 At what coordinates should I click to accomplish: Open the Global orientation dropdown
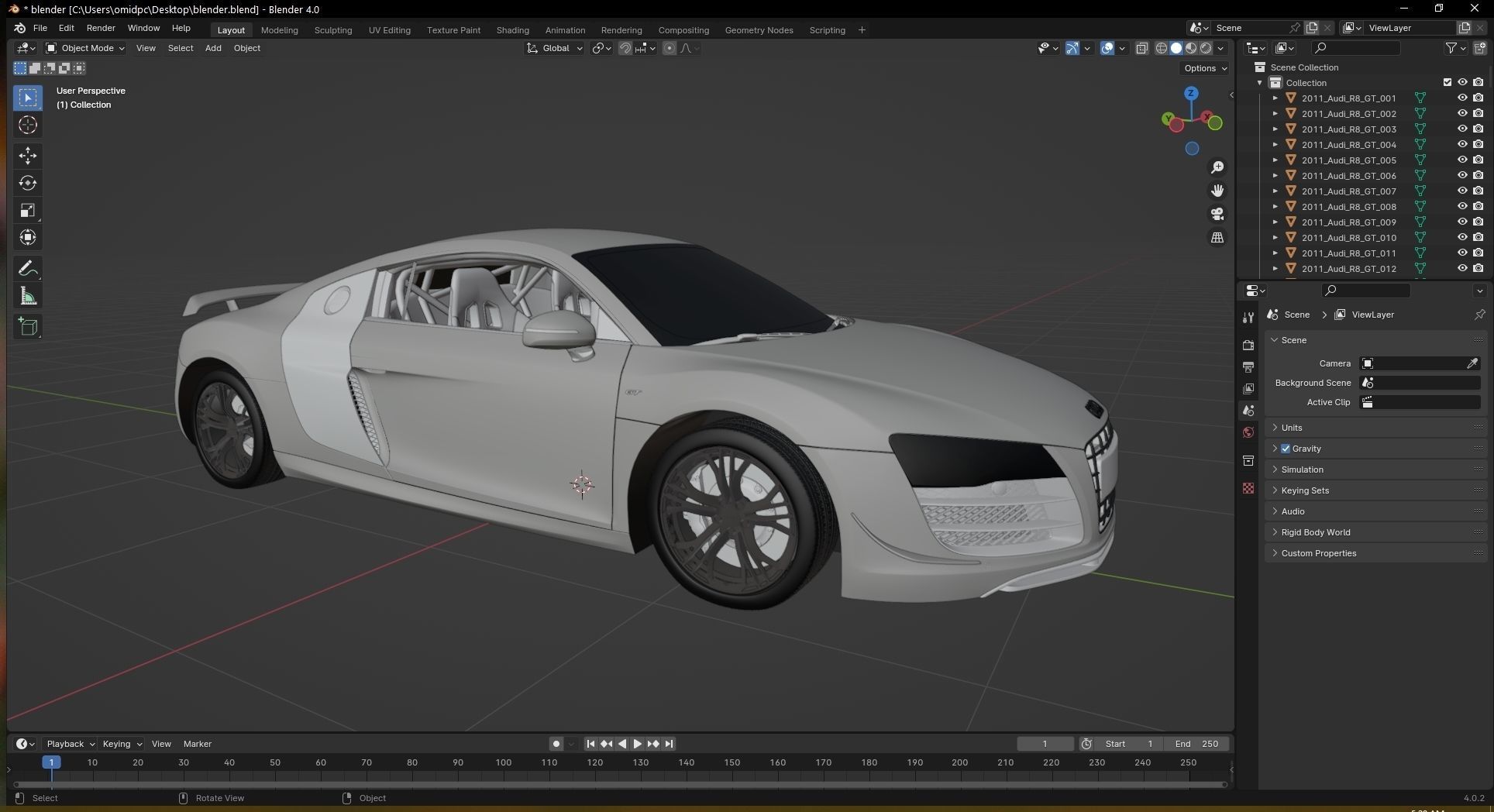[555, 48]
